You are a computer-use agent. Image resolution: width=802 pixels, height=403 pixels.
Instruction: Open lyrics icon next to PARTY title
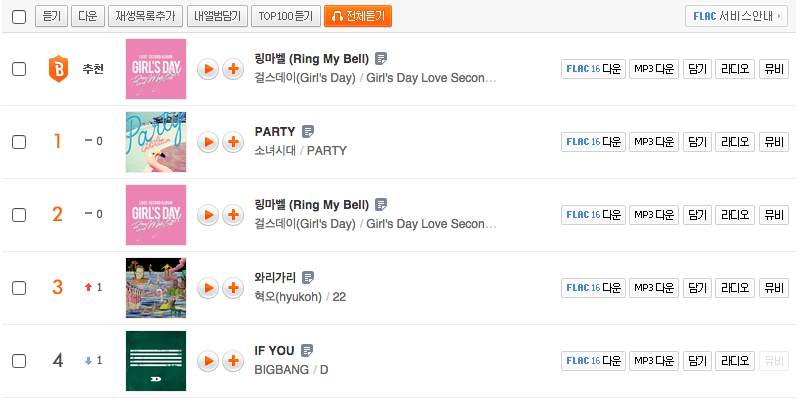click(308, 131)
